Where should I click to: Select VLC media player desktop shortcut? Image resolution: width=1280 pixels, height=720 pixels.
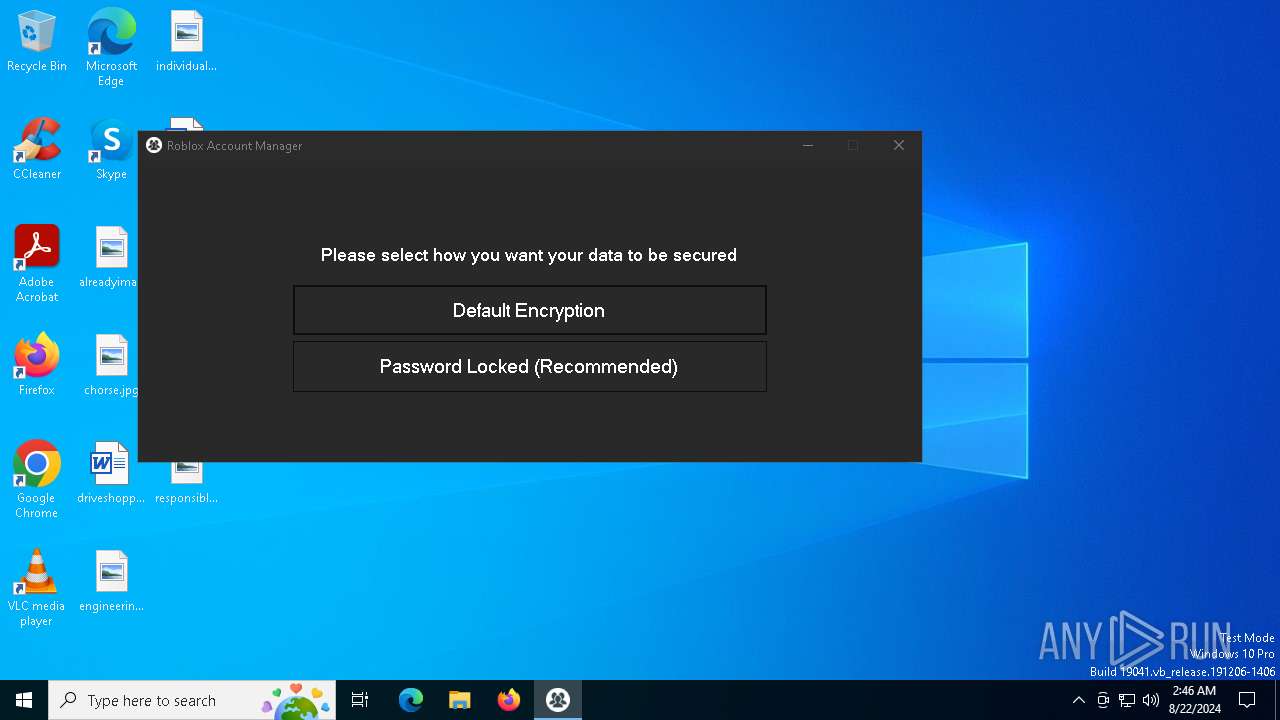tap(37, 588)
